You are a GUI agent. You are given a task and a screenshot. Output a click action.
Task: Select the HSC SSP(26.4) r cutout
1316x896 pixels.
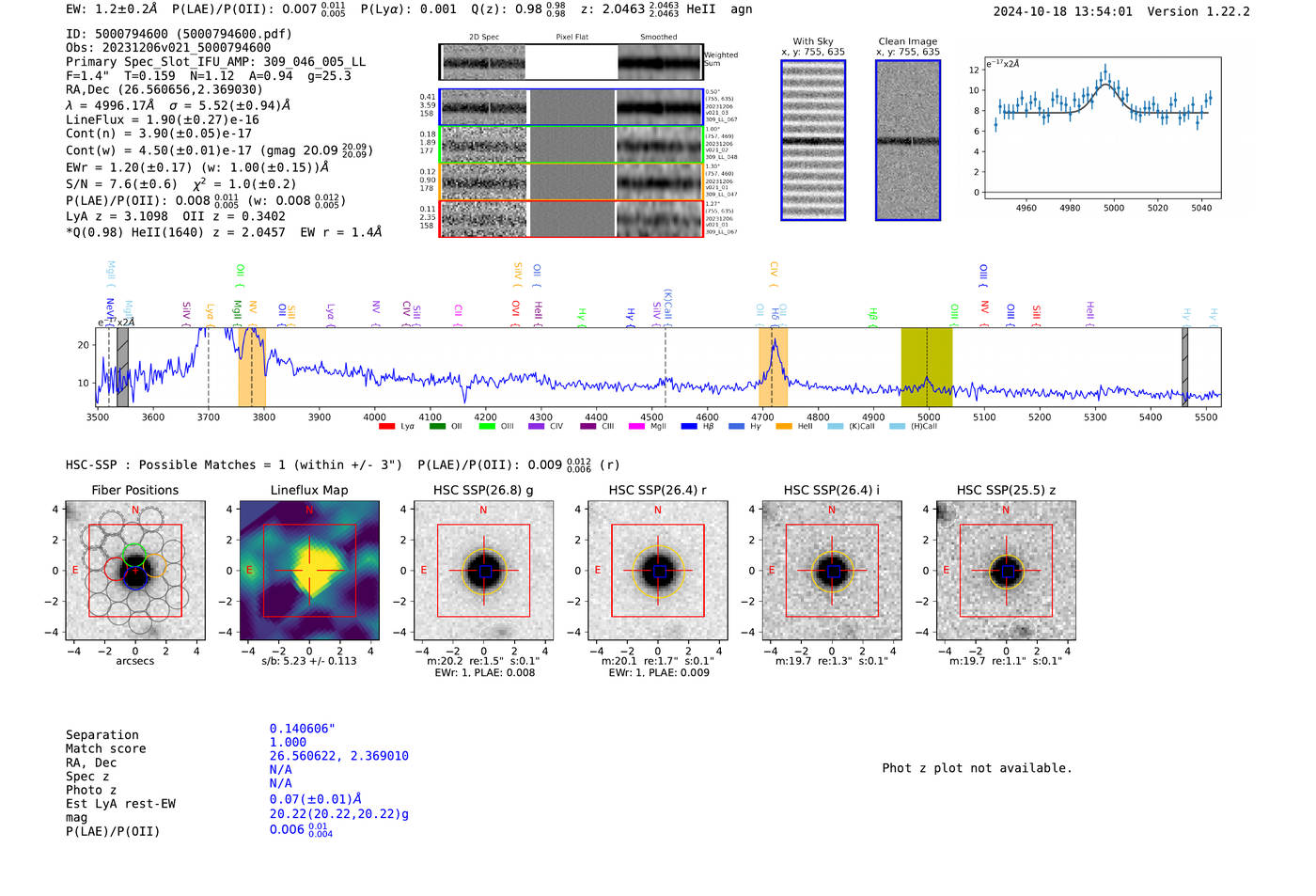(658, 571)
